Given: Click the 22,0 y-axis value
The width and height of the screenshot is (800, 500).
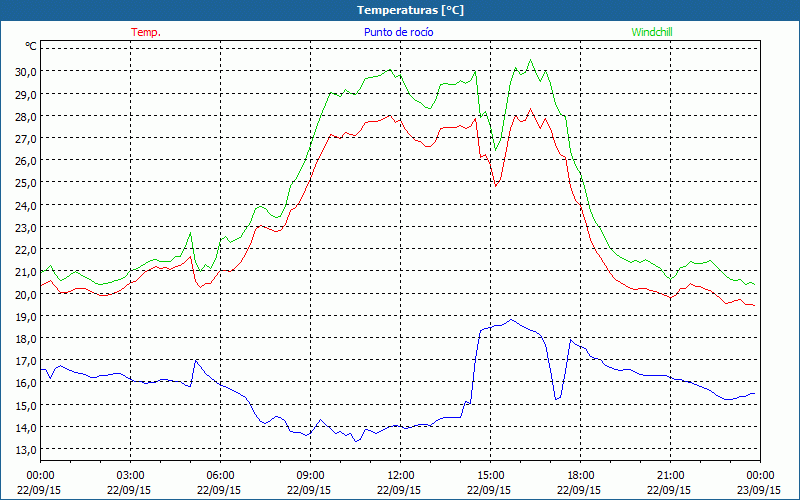Looking at the screenshot, I should [x=26, y=250].
